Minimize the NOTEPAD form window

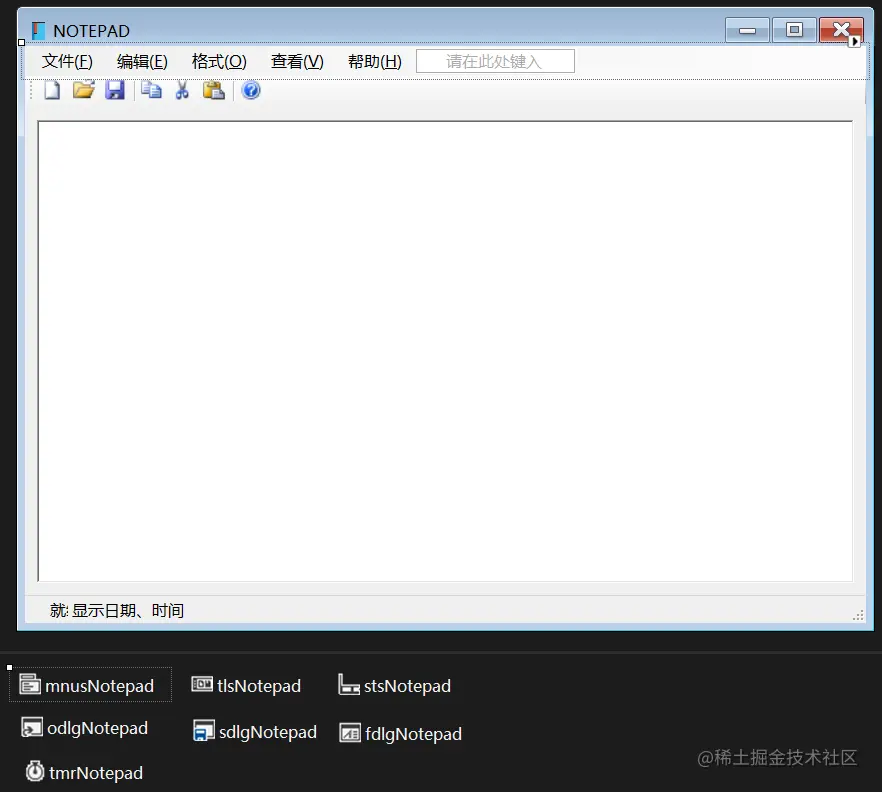pyautogui.click(x=747, y=30)
